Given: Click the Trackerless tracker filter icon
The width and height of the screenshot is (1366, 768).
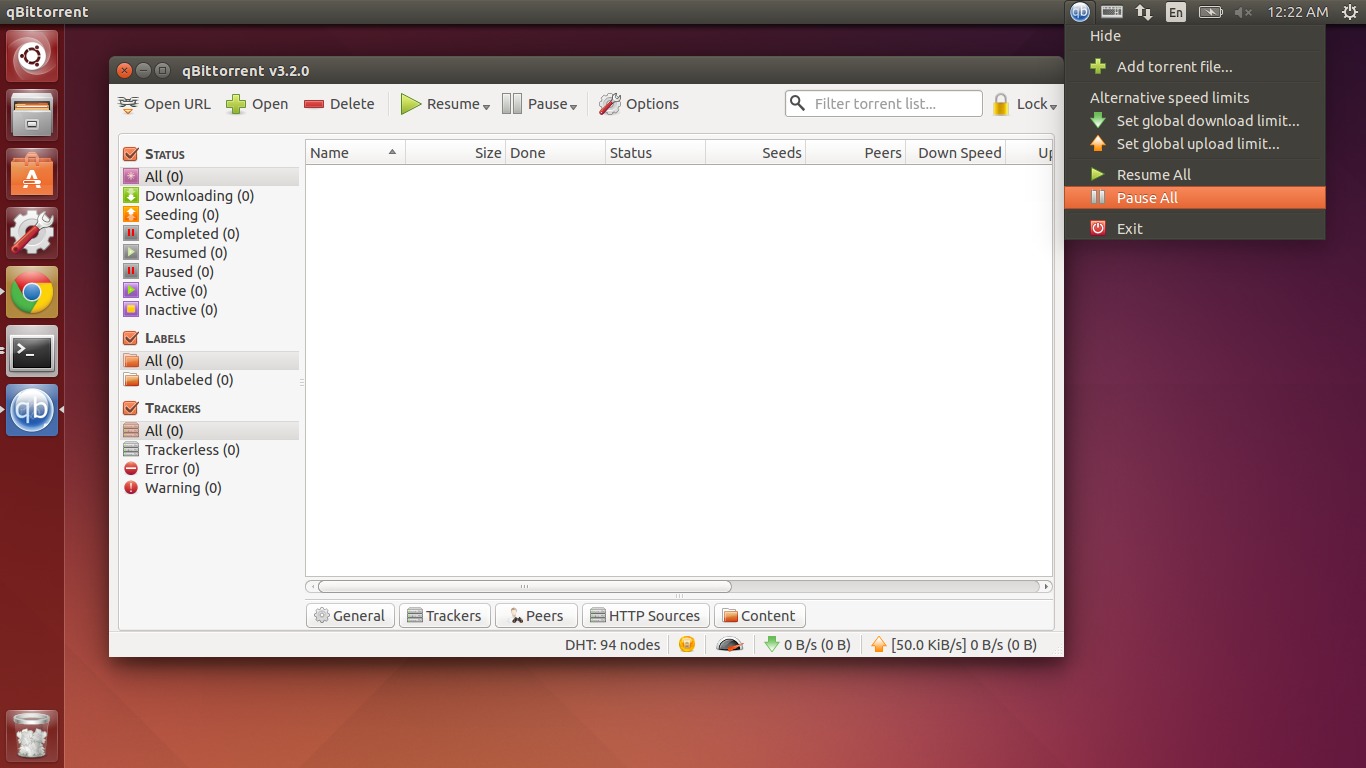Looking at the screenshot, I should (131, 450).
